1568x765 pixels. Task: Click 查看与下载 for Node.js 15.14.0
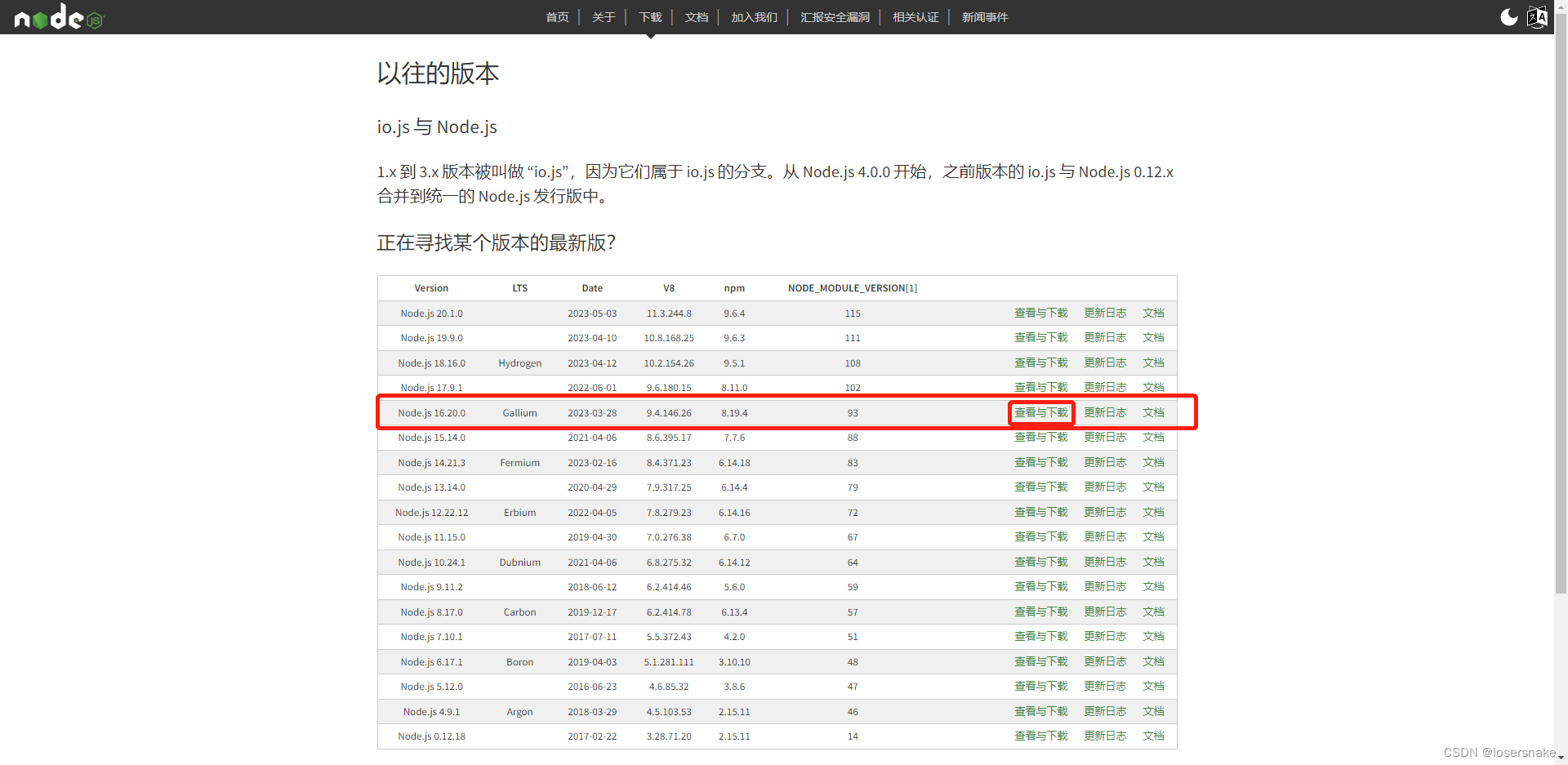1041,438
